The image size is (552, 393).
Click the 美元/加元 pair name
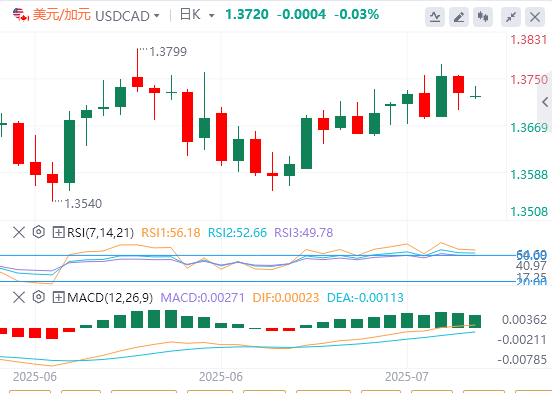[x=62, y=15]
